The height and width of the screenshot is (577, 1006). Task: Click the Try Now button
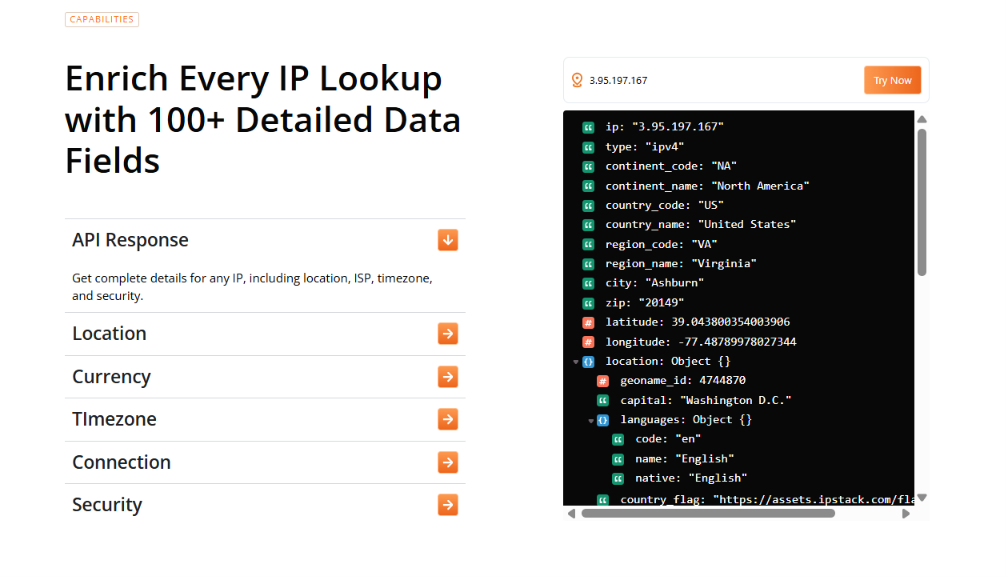pos(892,80)
